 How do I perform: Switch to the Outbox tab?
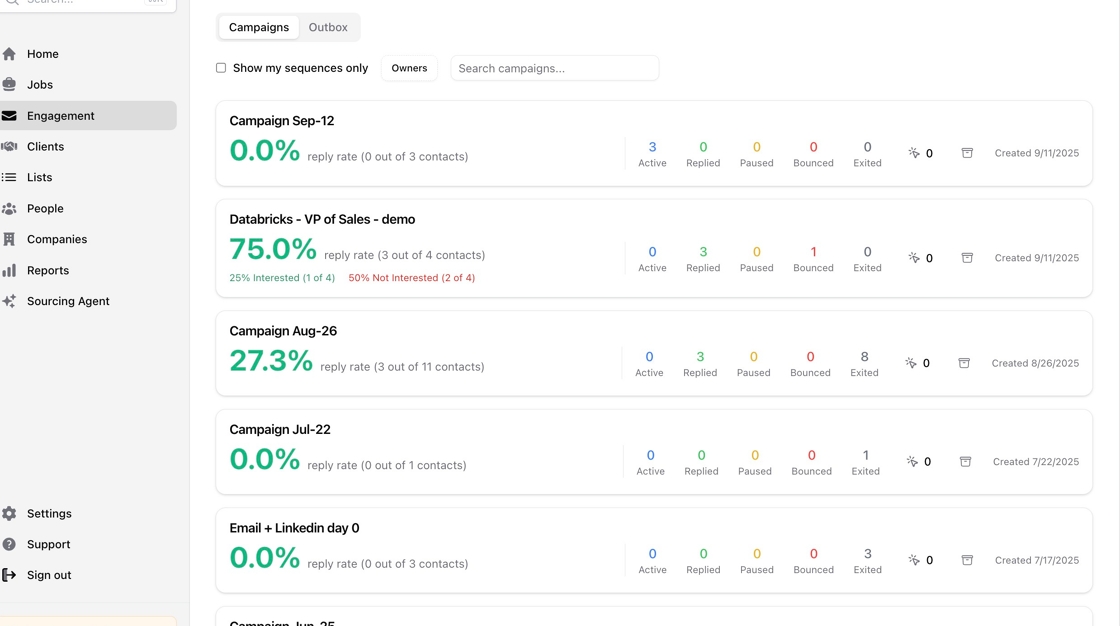pyautogui.click(x=328, y=27)
